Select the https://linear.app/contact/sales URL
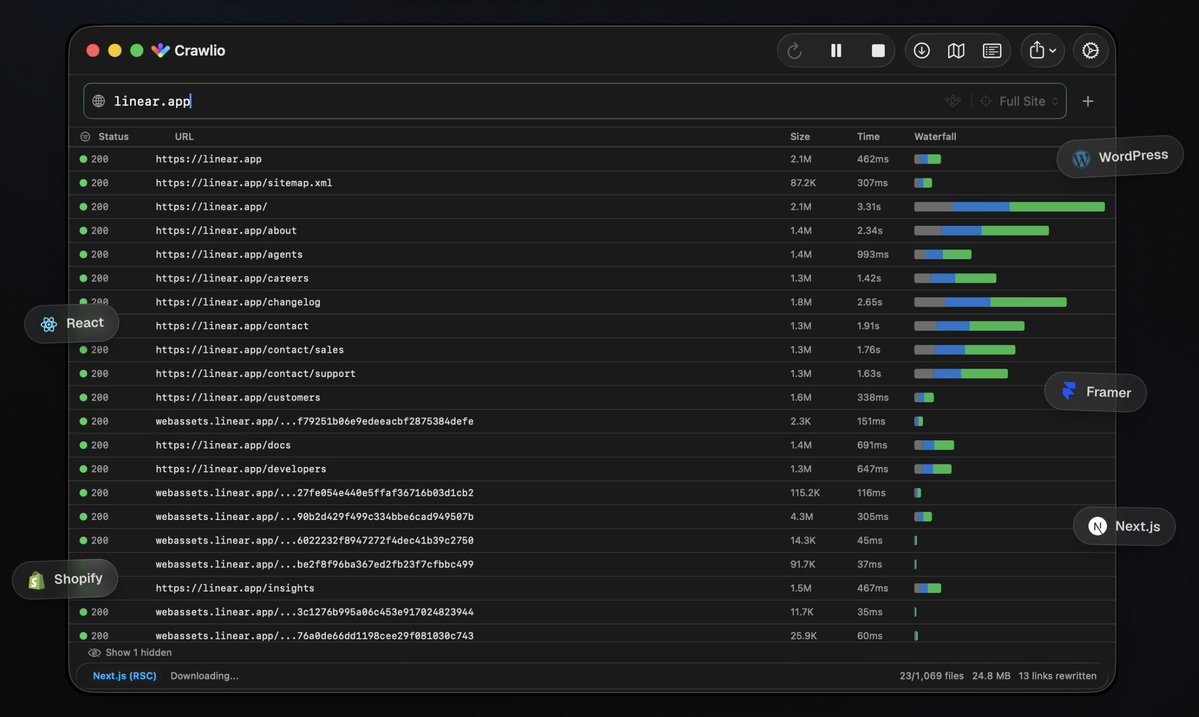 tap(249, 349)
